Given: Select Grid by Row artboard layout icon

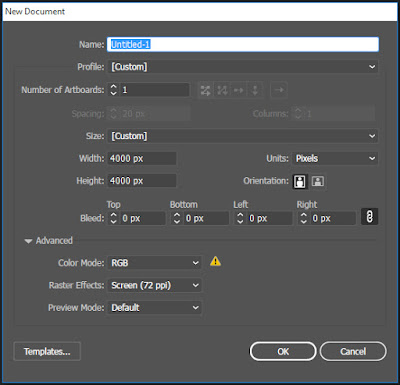Looking at the screenshot, I should (x=206, y=90).
